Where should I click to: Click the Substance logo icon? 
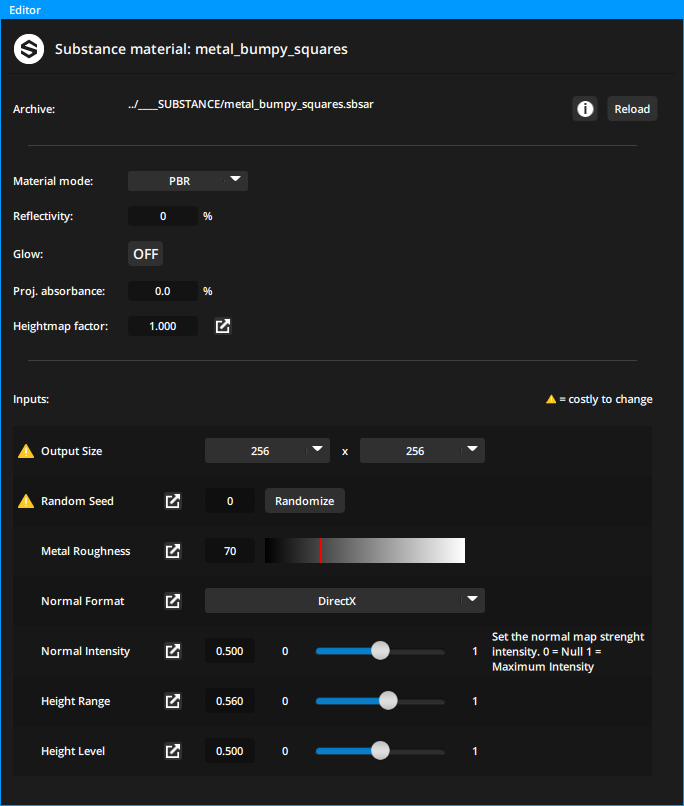click(x=27, y=48)
